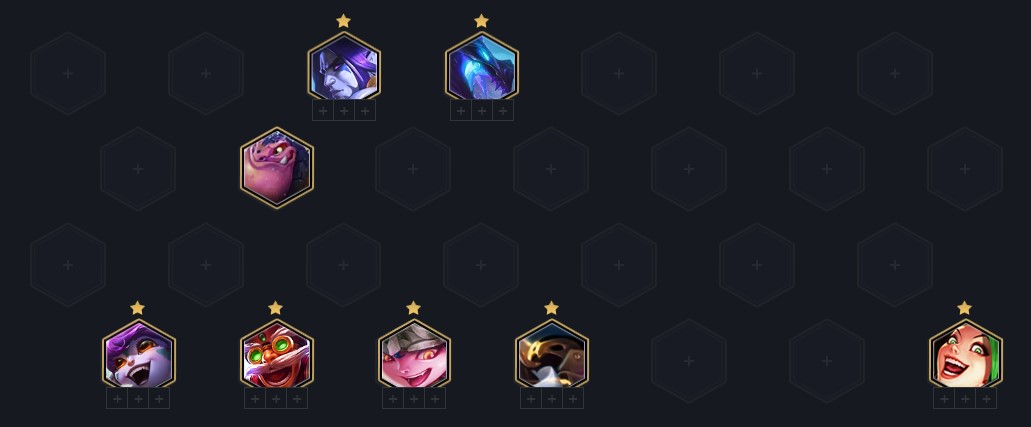The image size is (1031, 427).
Task: Add last item to green-haired girl champion
Action: [x=986, y=399]
